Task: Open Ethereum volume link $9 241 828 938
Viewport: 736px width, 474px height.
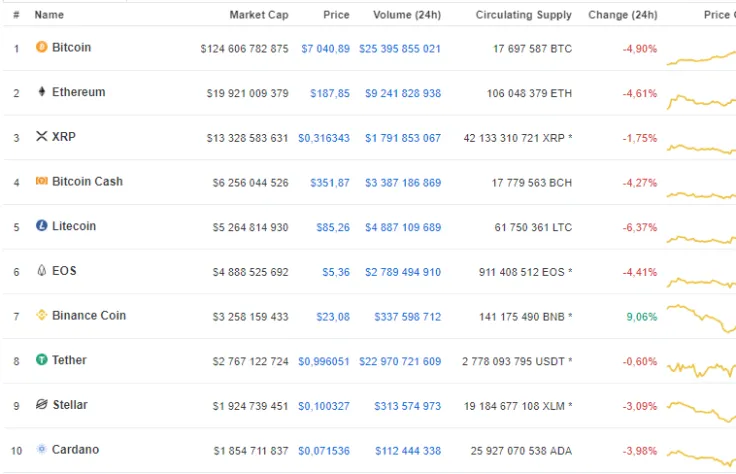Action: click(x=403, y=93)
